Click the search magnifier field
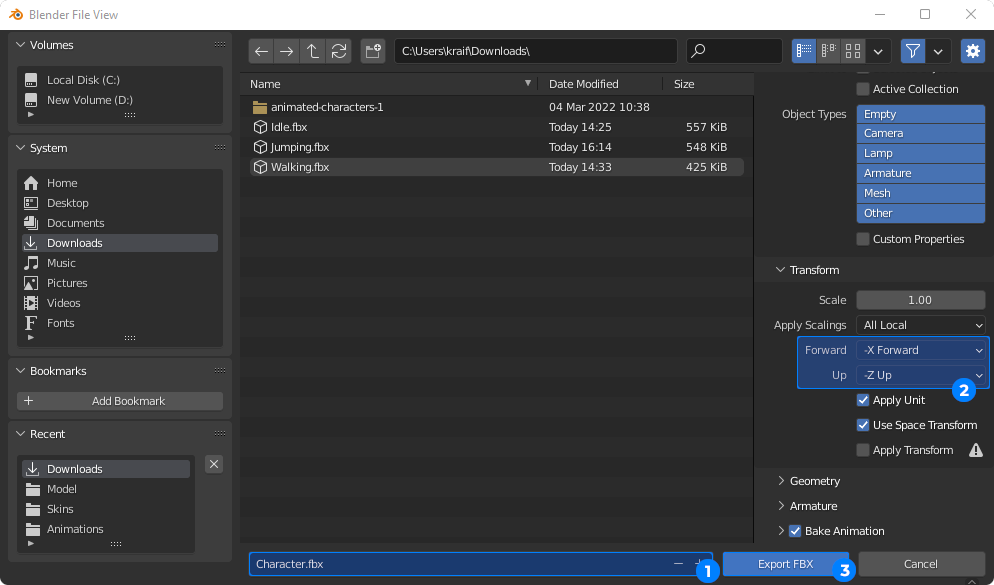 (x=734, y=51)
